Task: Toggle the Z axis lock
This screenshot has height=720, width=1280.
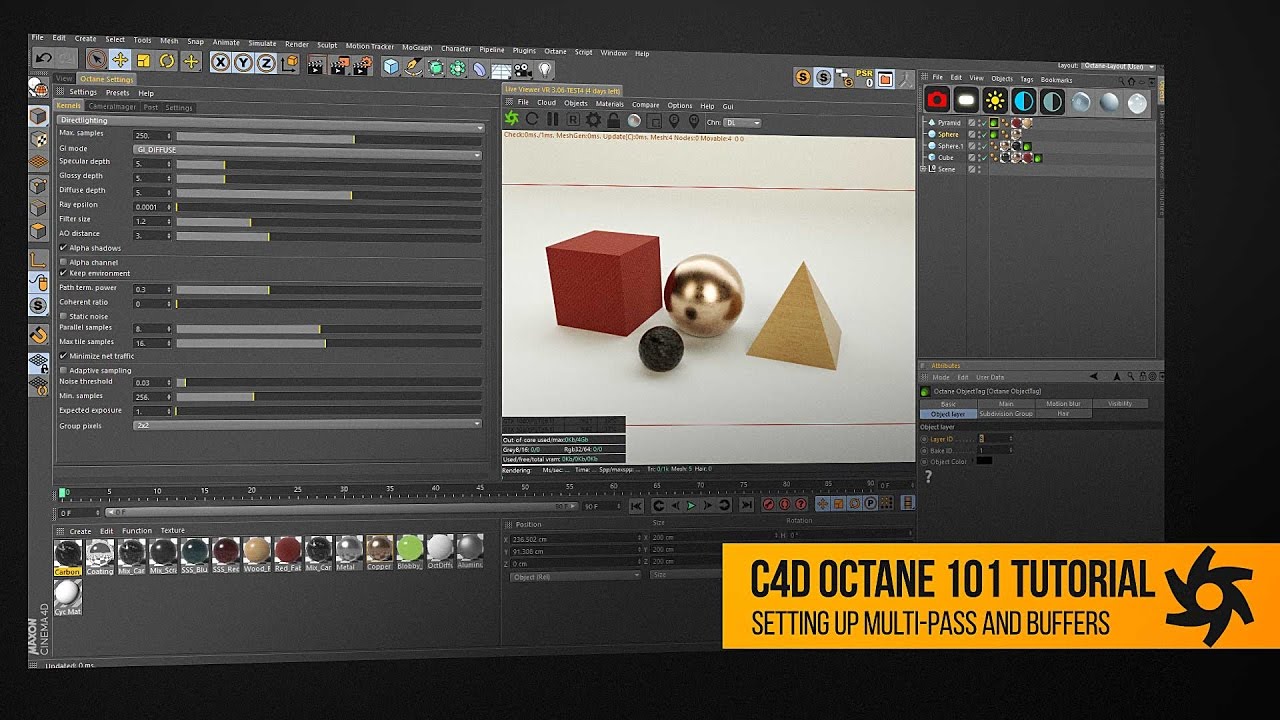Action: pos(266,63)
